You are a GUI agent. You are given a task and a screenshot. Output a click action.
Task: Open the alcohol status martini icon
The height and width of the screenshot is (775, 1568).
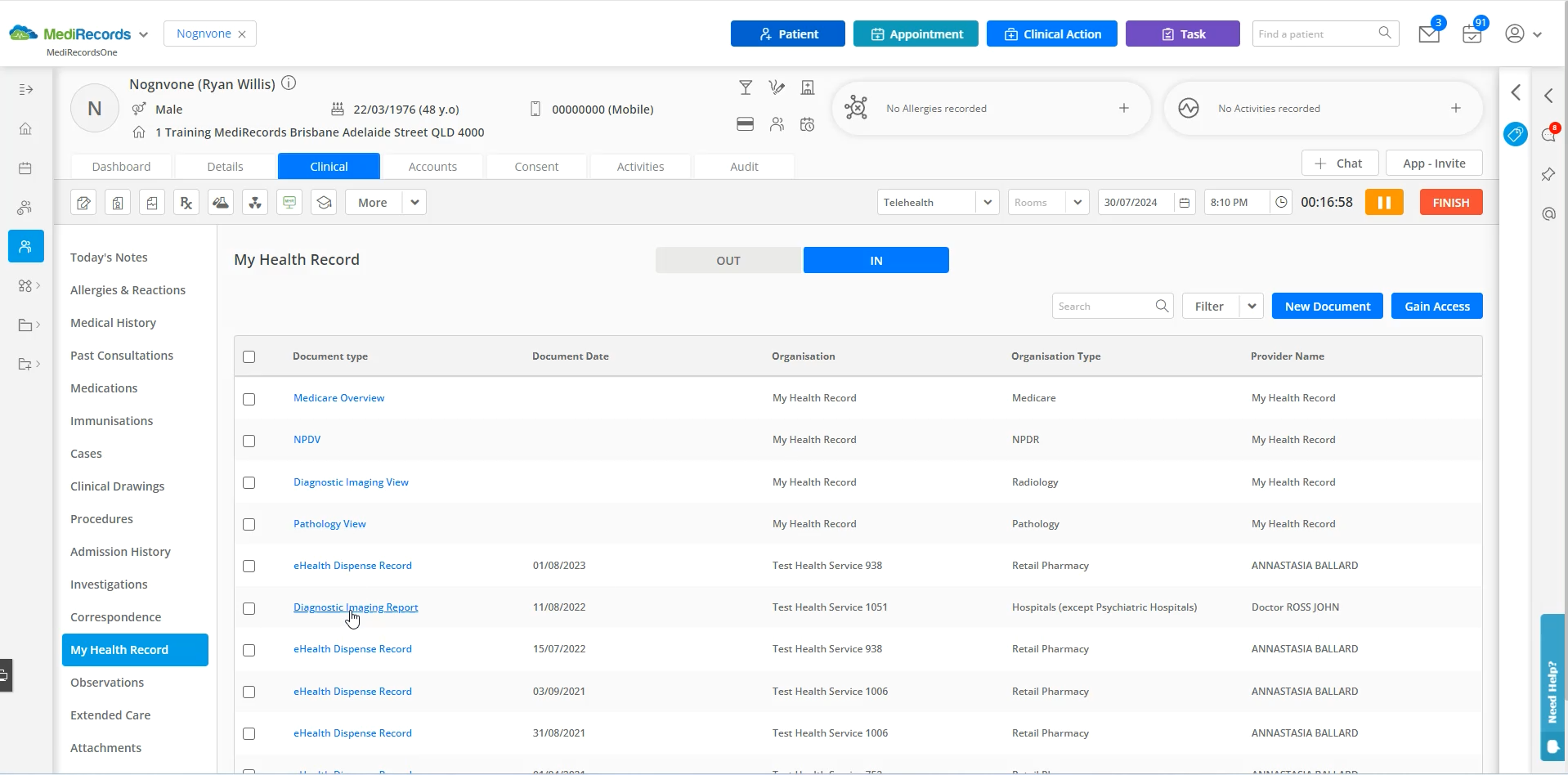click(x=746, y=87)
